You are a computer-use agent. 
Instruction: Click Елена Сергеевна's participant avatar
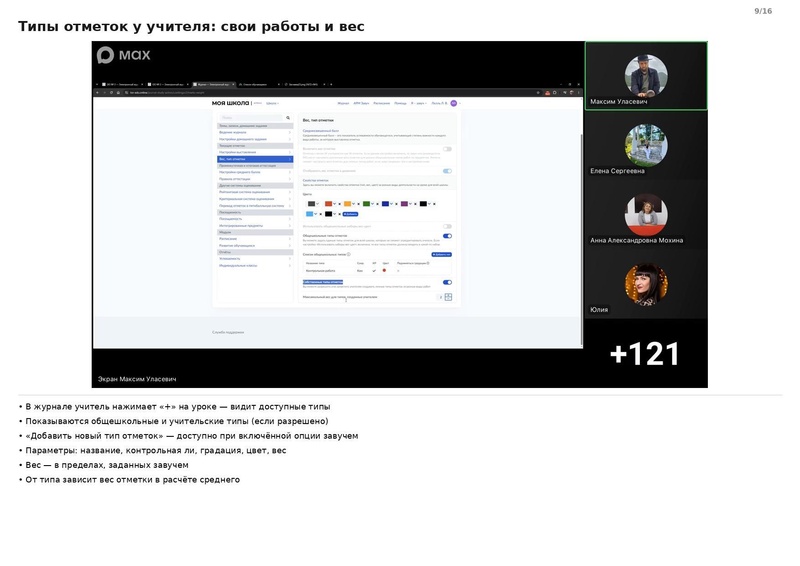pyautogui.click(x=646, y=145)
